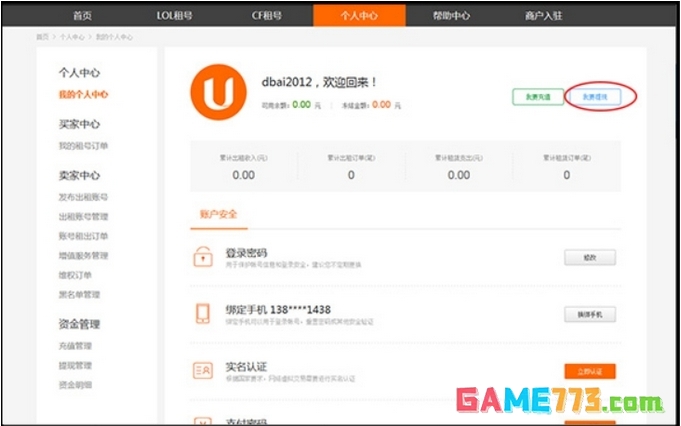Click the 买家中心 sidebar heading

point(79,124)
